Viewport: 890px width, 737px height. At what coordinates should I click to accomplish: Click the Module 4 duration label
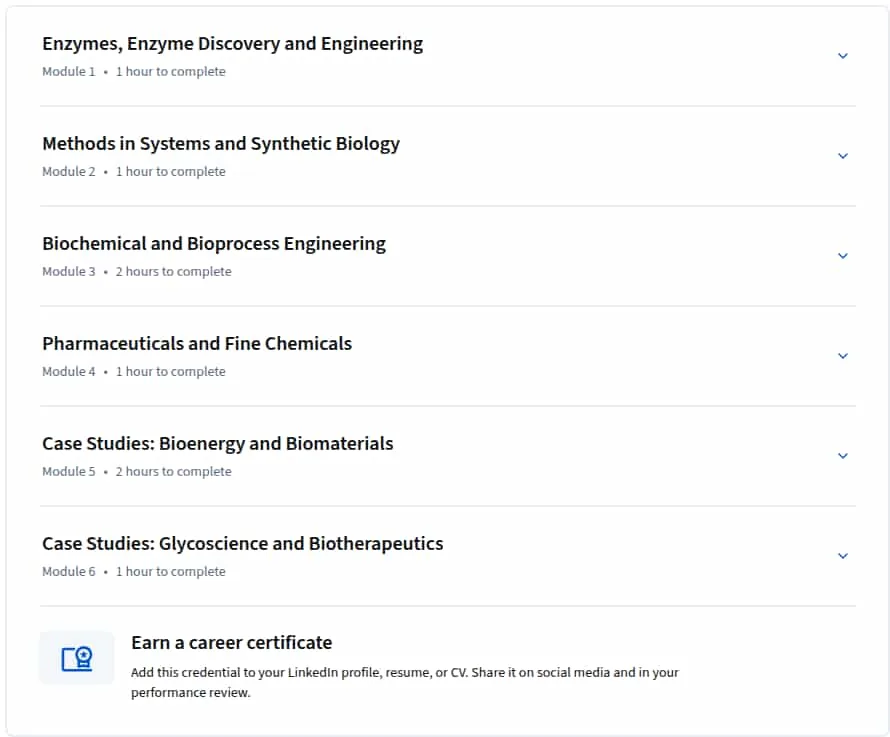click(171, 371)
